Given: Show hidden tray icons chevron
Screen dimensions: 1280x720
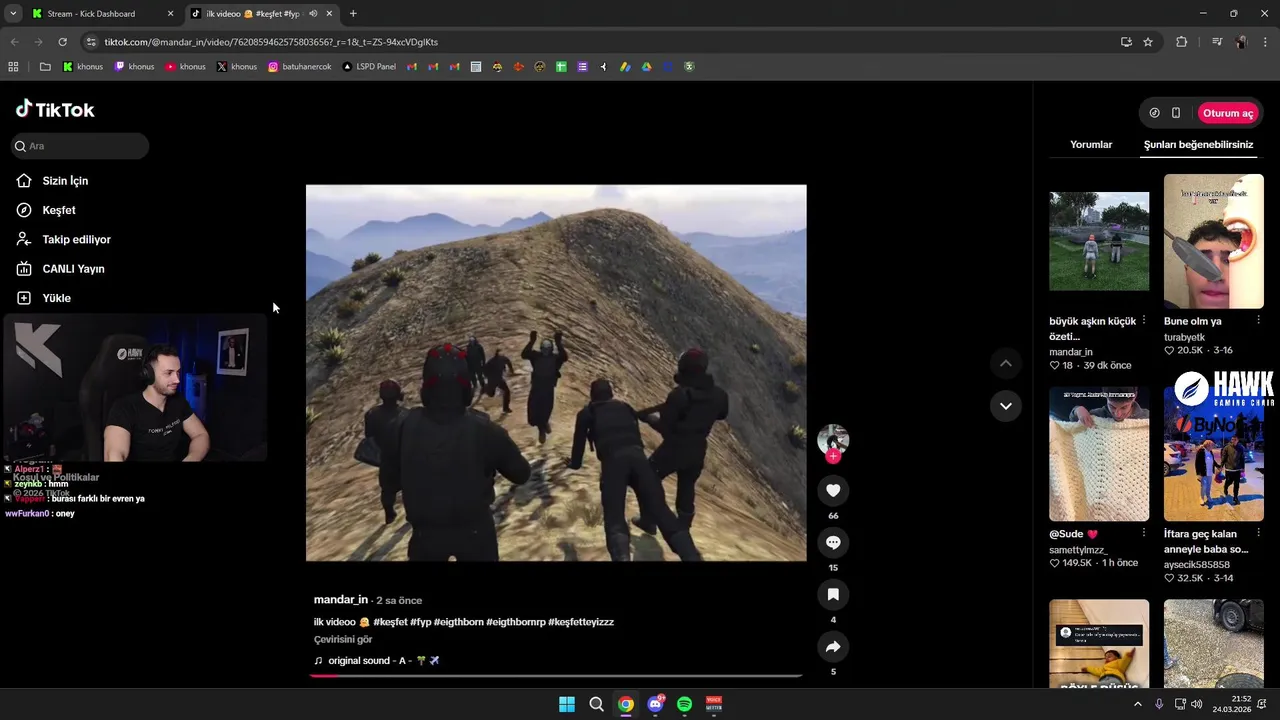Looking at the screenshot, I should point(1137,704).
